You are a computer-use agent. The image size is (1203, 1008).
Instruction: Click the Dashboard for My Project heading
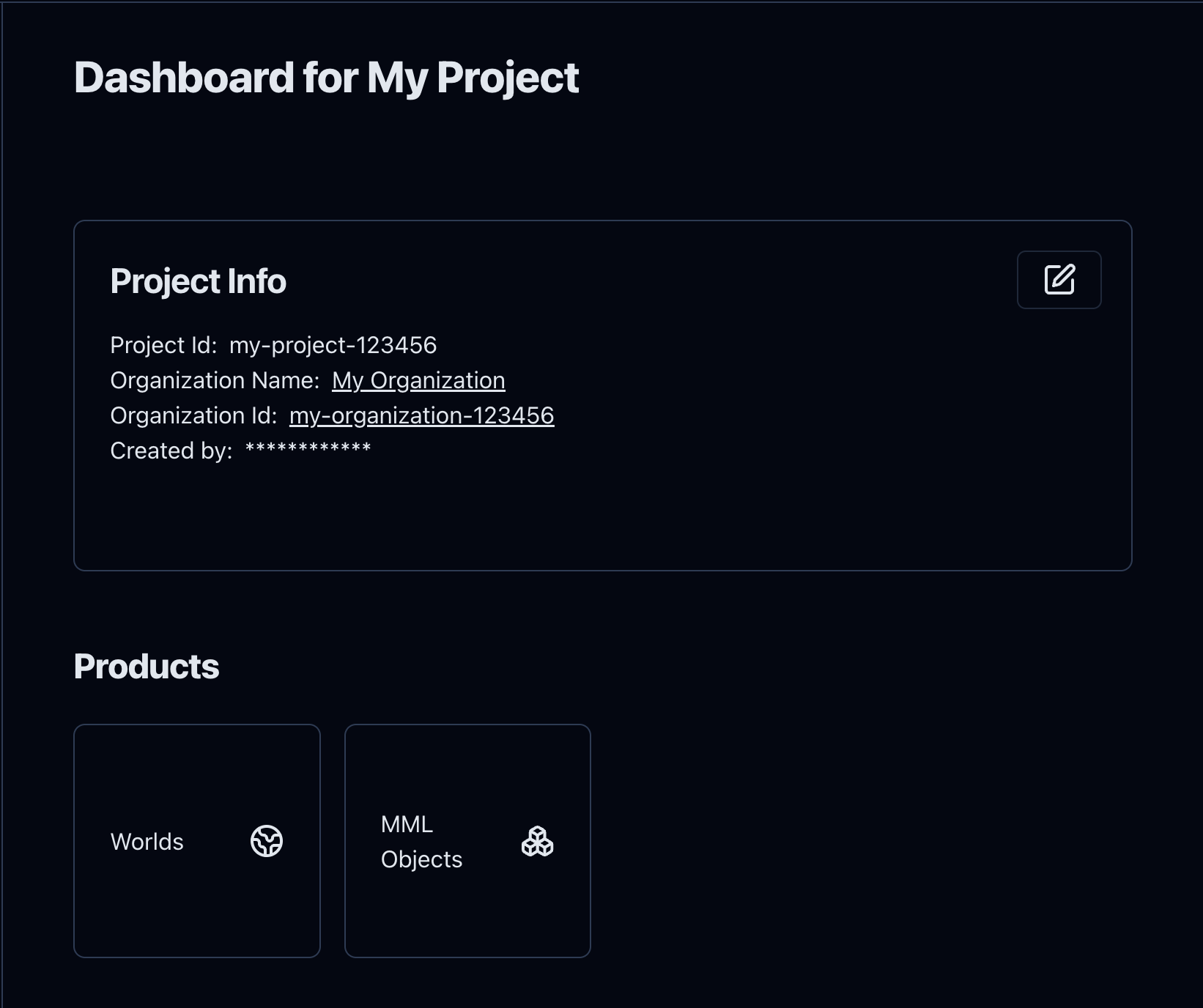click(x=326, y=78)
